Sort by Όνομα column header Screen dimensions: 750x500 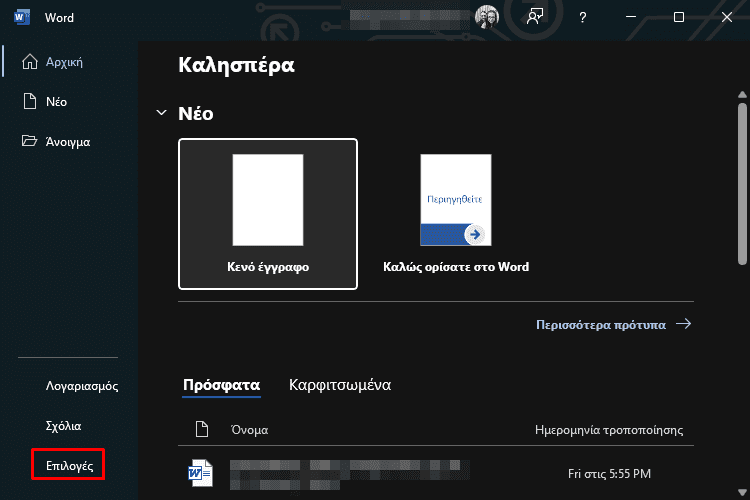[249, 430]
